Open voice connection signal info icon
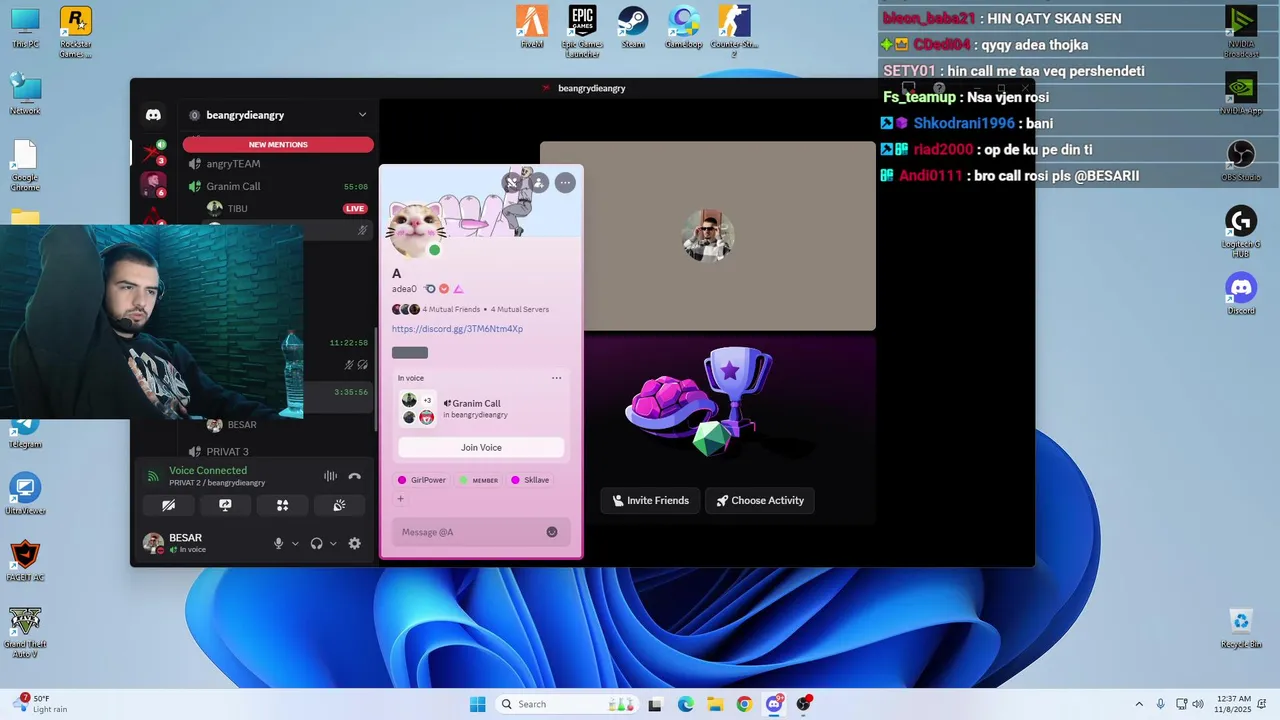Image resolution: width=1280 pixels, height=720 pixels. tap(153, 476)
